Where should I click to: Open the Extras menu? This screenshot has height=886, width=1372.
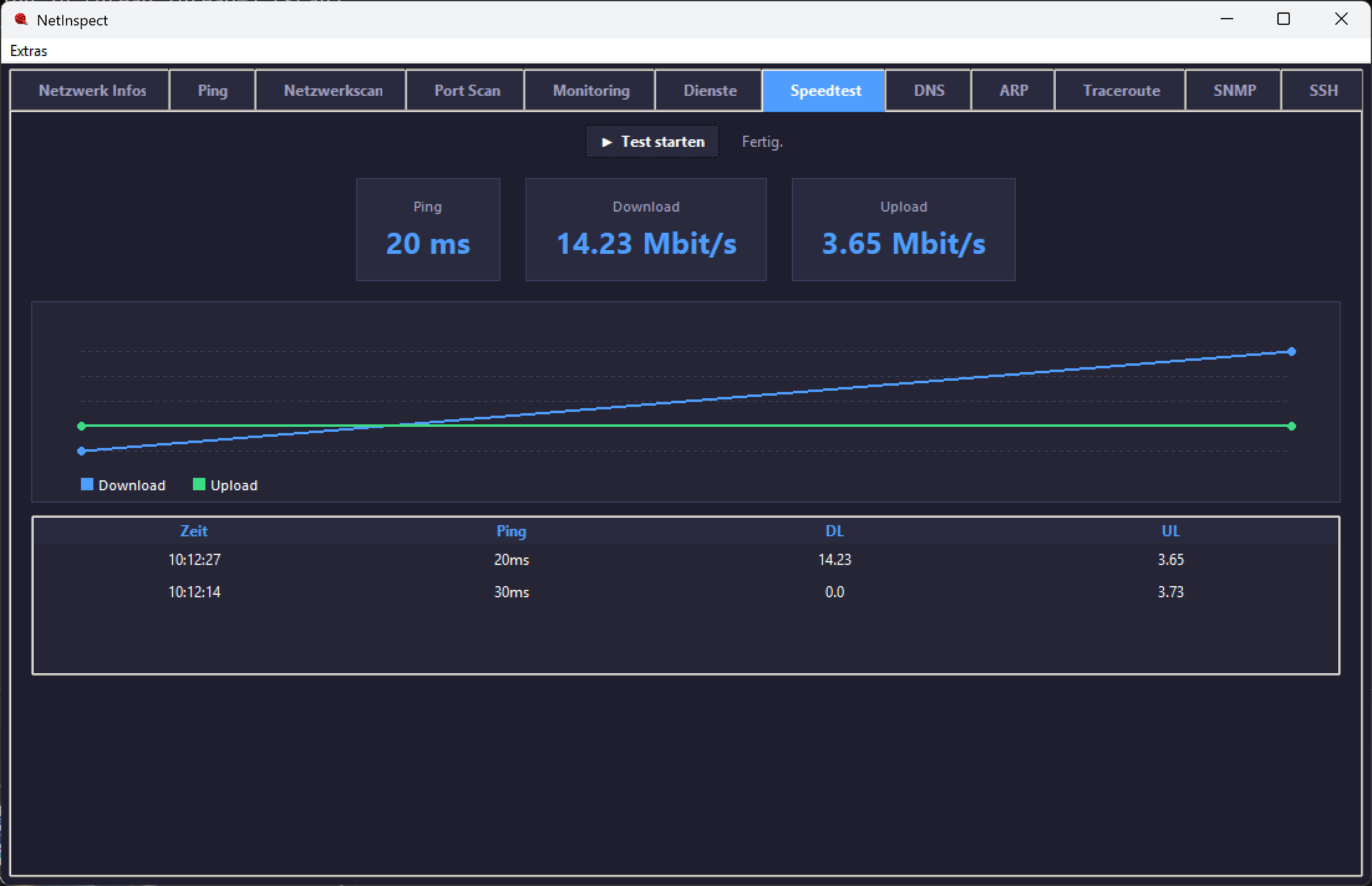point(29,51)
